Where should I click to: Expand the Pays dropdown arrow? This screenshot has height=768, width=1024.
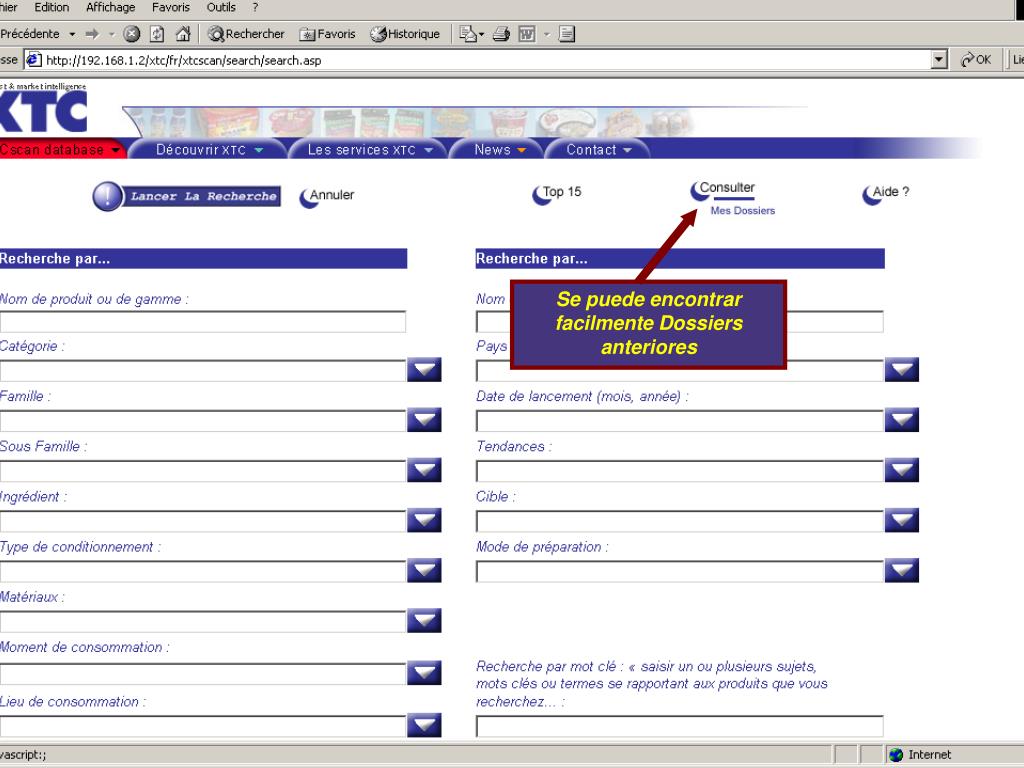[902, 370]
